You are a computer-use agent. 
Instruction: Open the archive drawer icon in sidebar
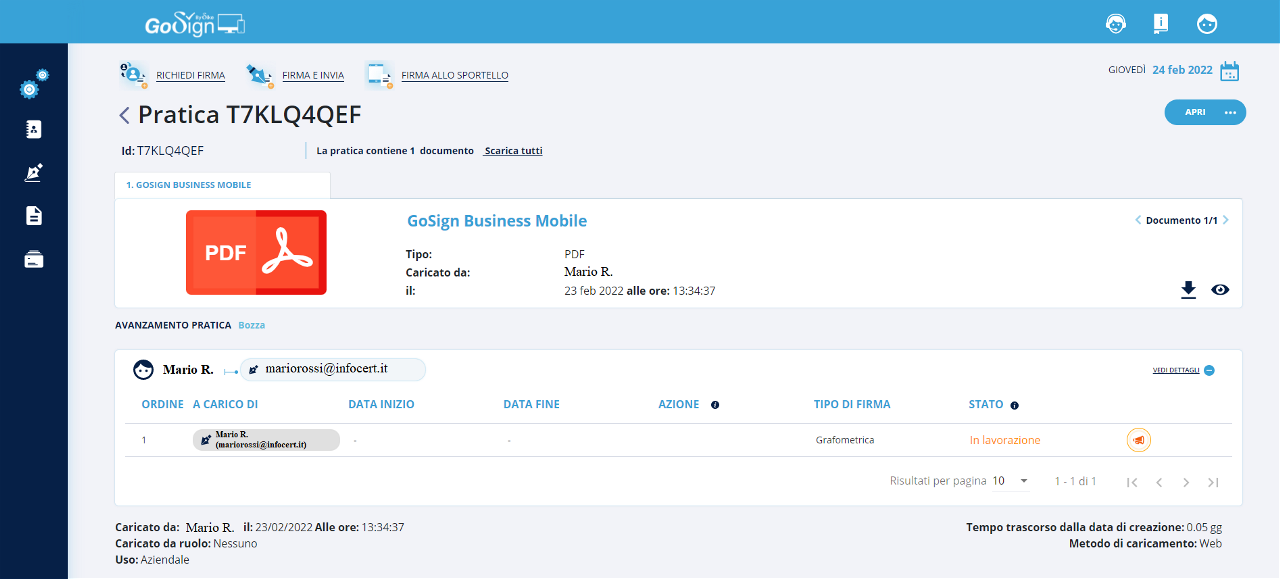pos(34,260)
